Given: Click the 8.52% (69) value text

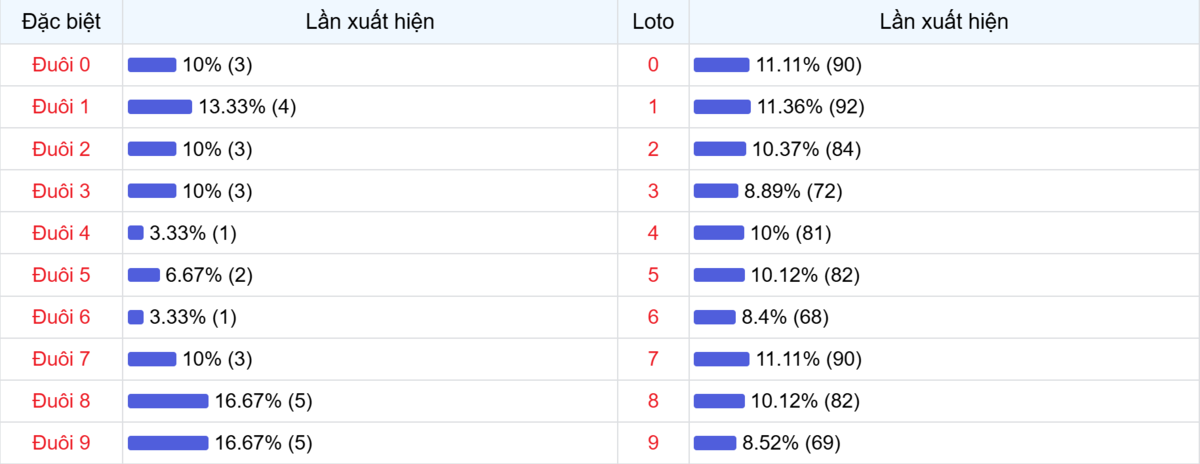Looking at the screenshot, I should click(x=790, y=443).
